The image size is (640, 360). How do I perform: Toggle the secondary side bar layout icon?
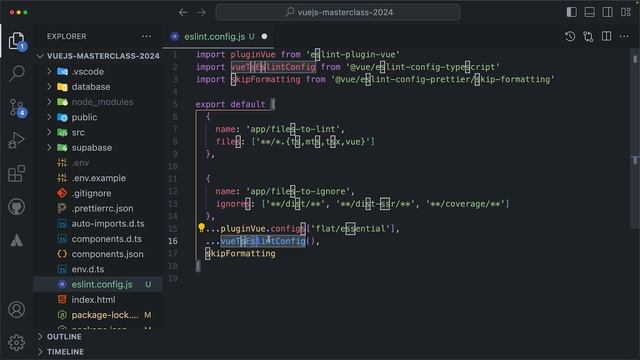point(607,12)
